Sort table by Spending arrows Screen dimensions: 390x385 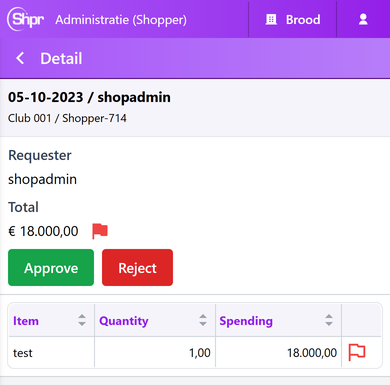click(329, 320)
